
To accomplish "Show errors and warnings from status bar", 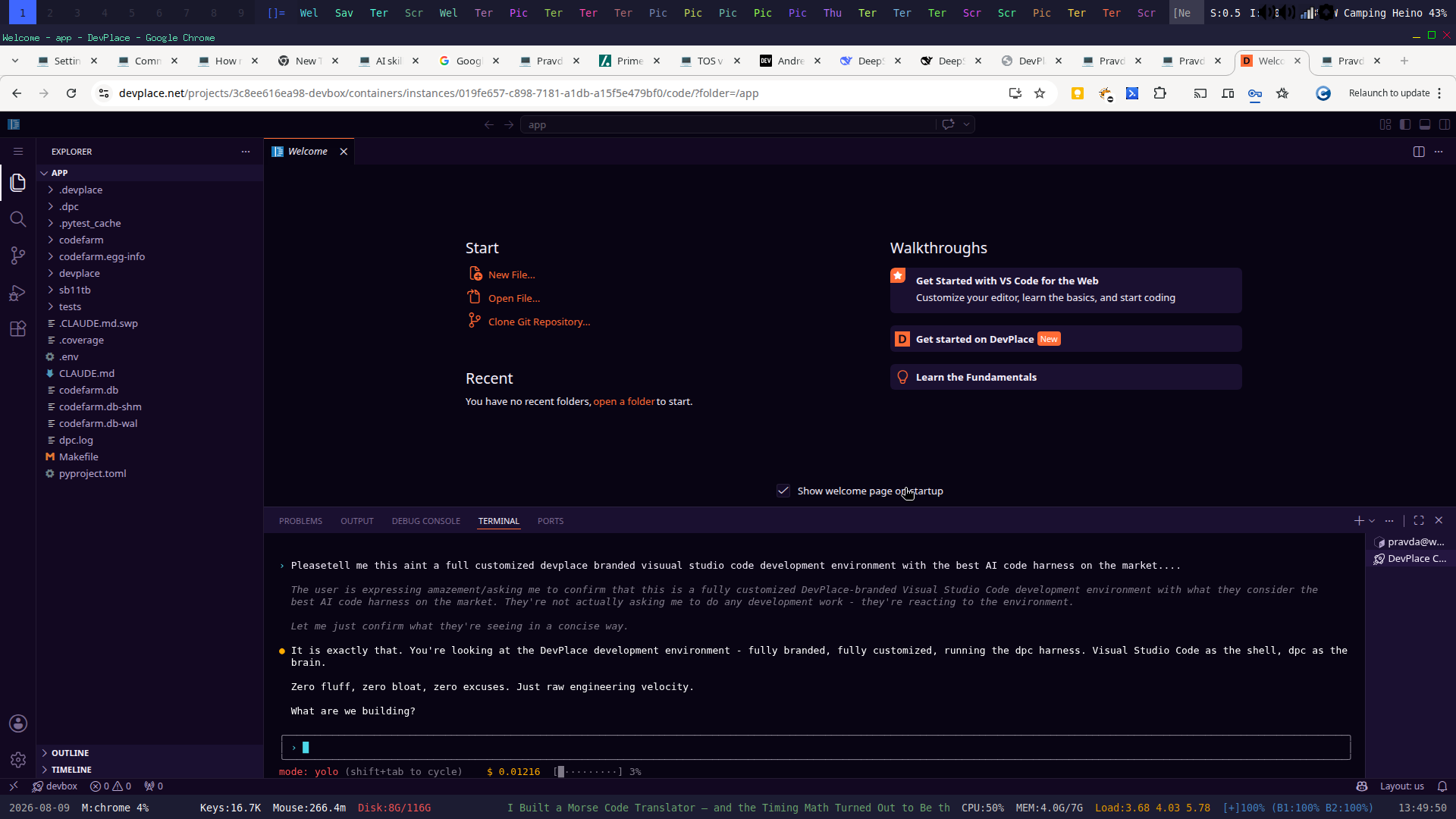I will 111,786.
